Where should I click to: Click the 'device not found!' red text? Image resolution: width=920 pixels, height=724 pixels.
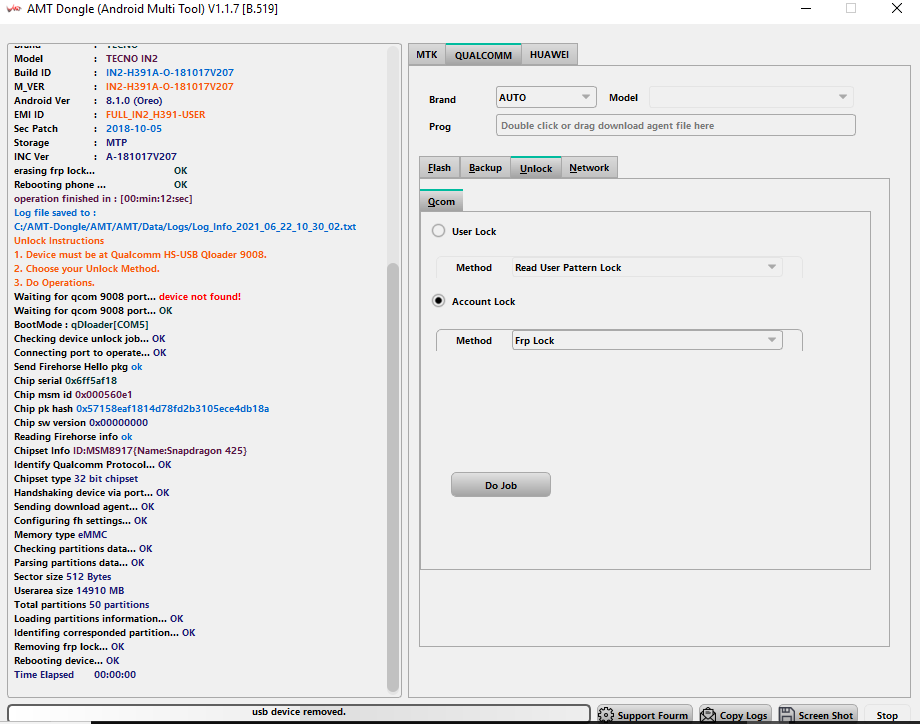click(199, 297)
